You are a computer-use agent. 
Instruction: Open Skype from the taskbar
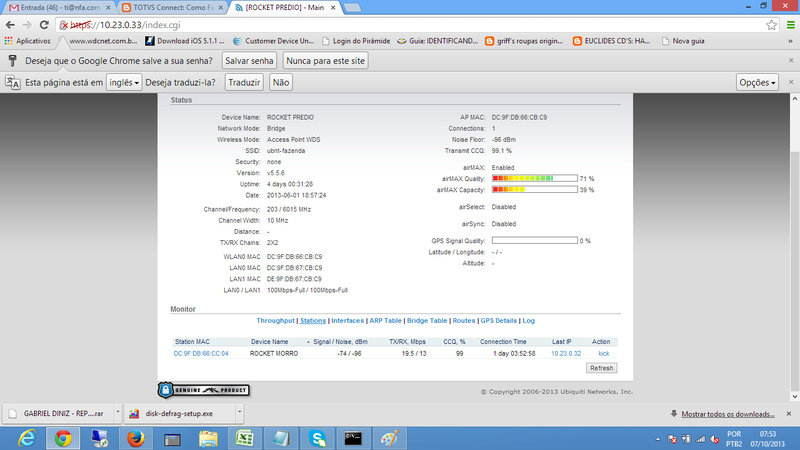pos(317,438)
